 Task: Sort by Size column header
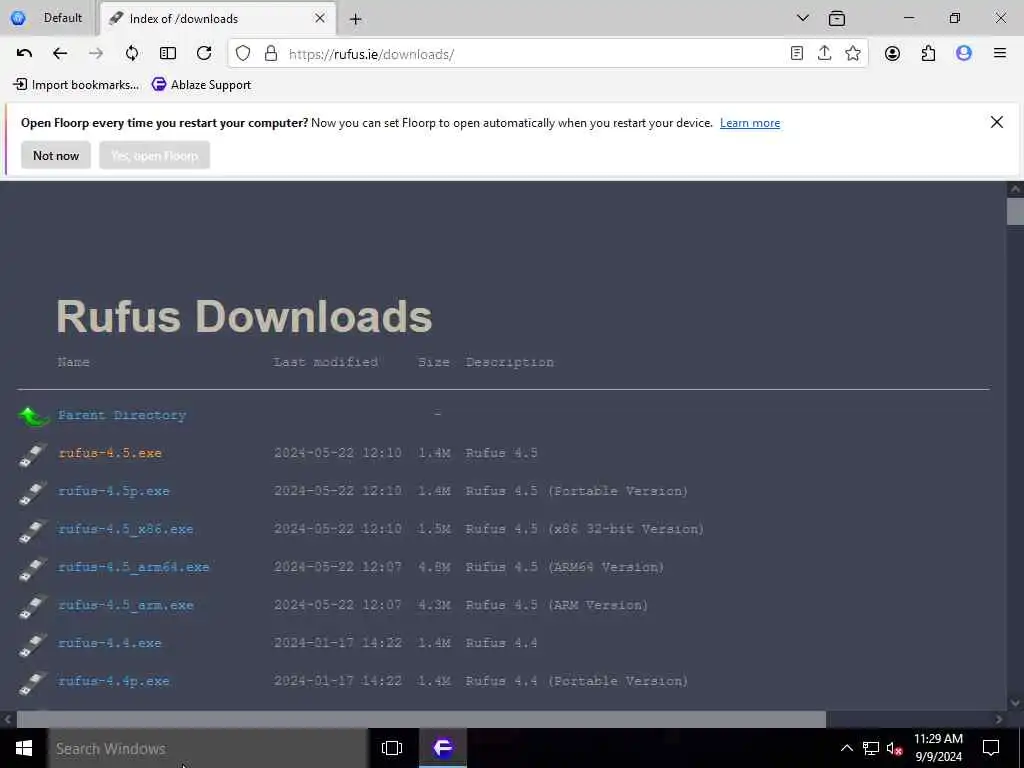click(434, 362)
